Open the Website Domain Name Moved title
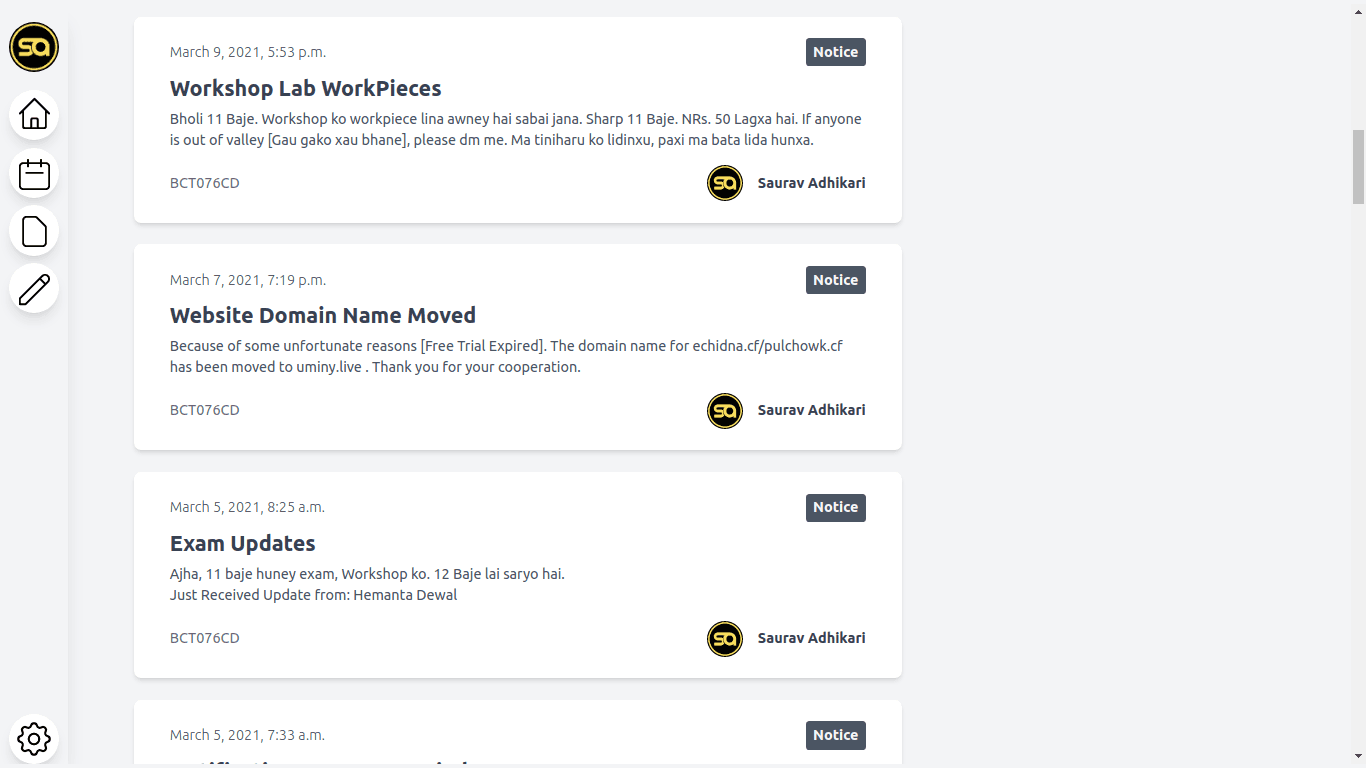This screenshot has height=768, width=1366. tap(323, 315)
